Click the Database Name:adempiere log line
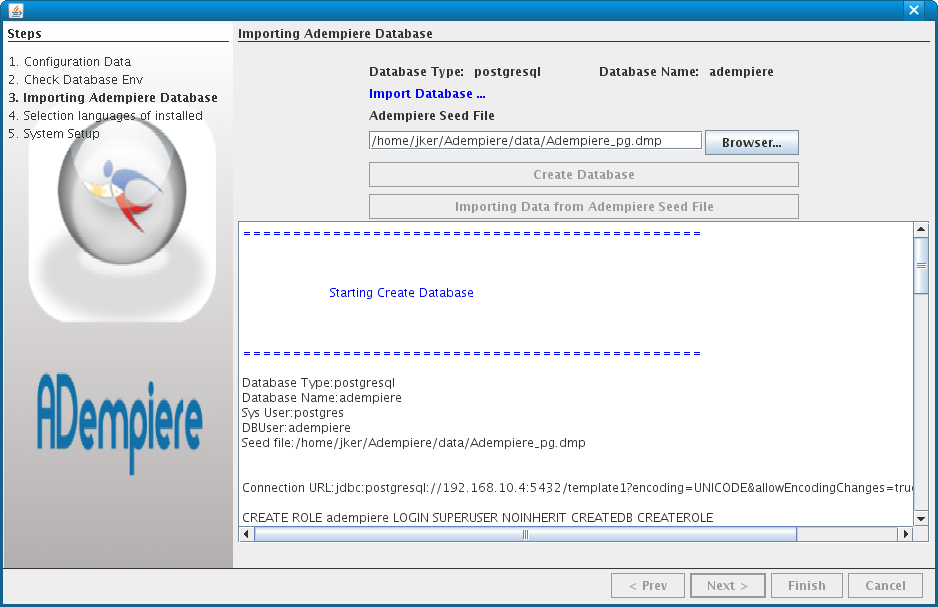The height and width of the screenshot is (607, 938). [x=322, y=398]
